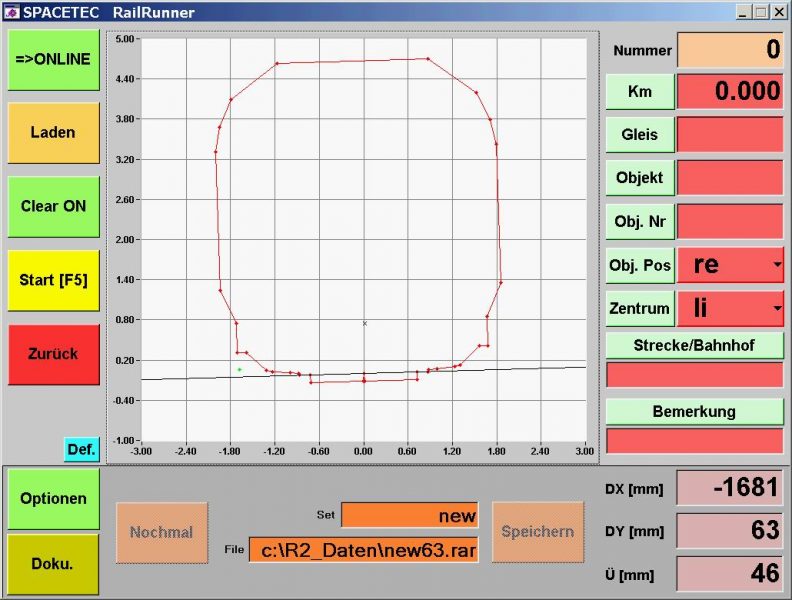Click the Objekt input field

click(730, 178)
